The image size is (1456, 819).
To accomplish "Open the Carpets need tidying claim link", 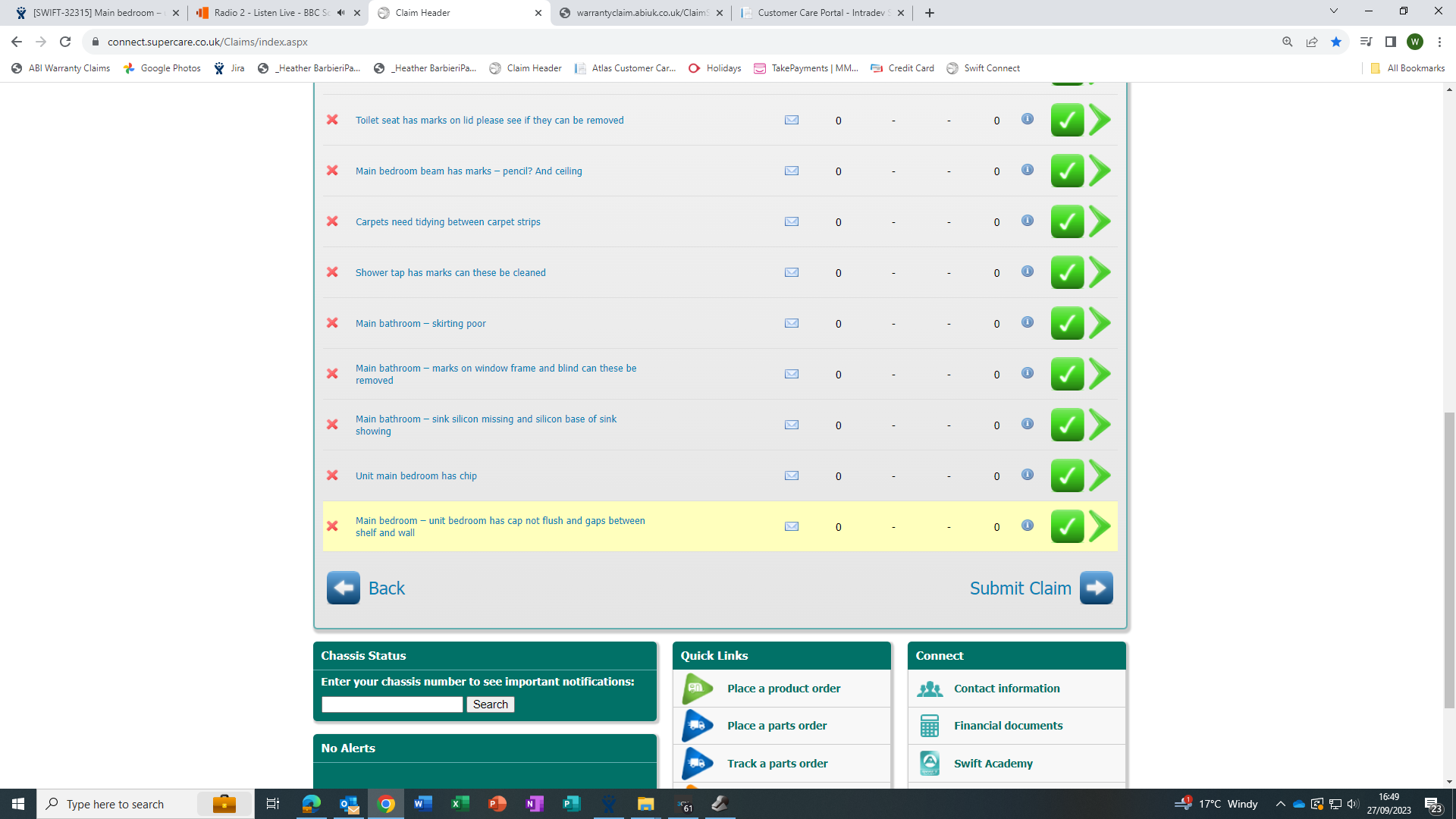I will [x=447, y=222].
